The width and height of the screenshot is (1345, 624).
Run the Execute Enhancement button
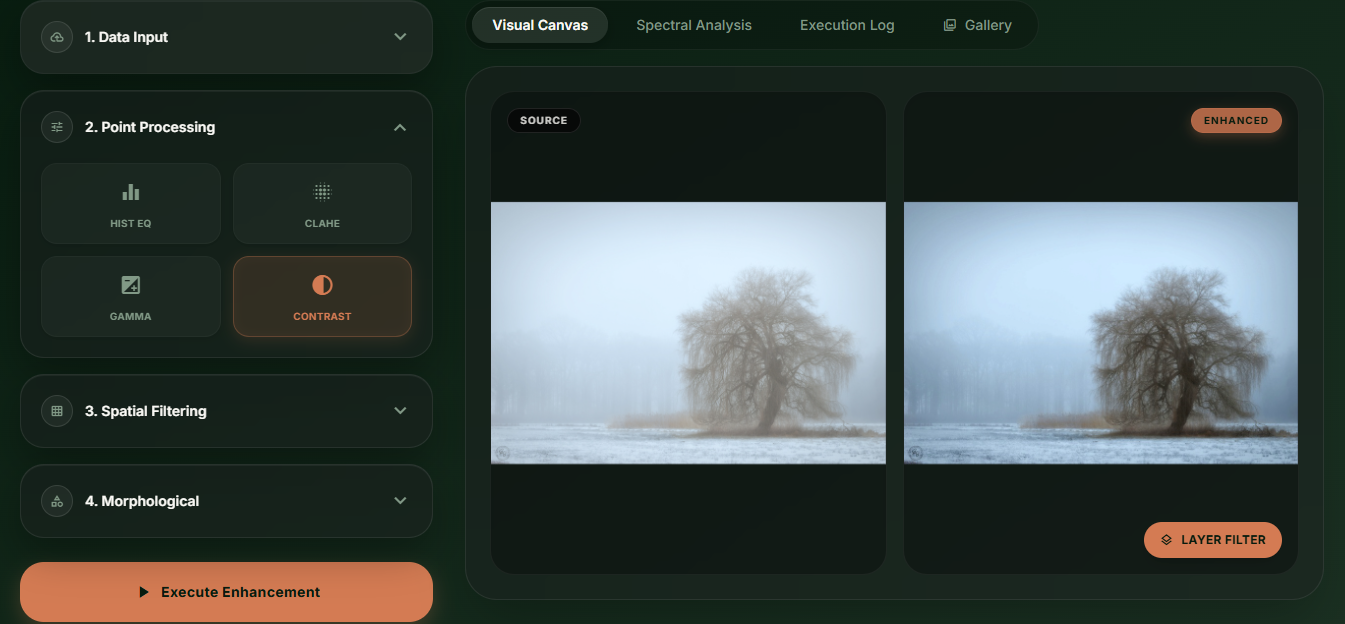[x=226, y=592]
